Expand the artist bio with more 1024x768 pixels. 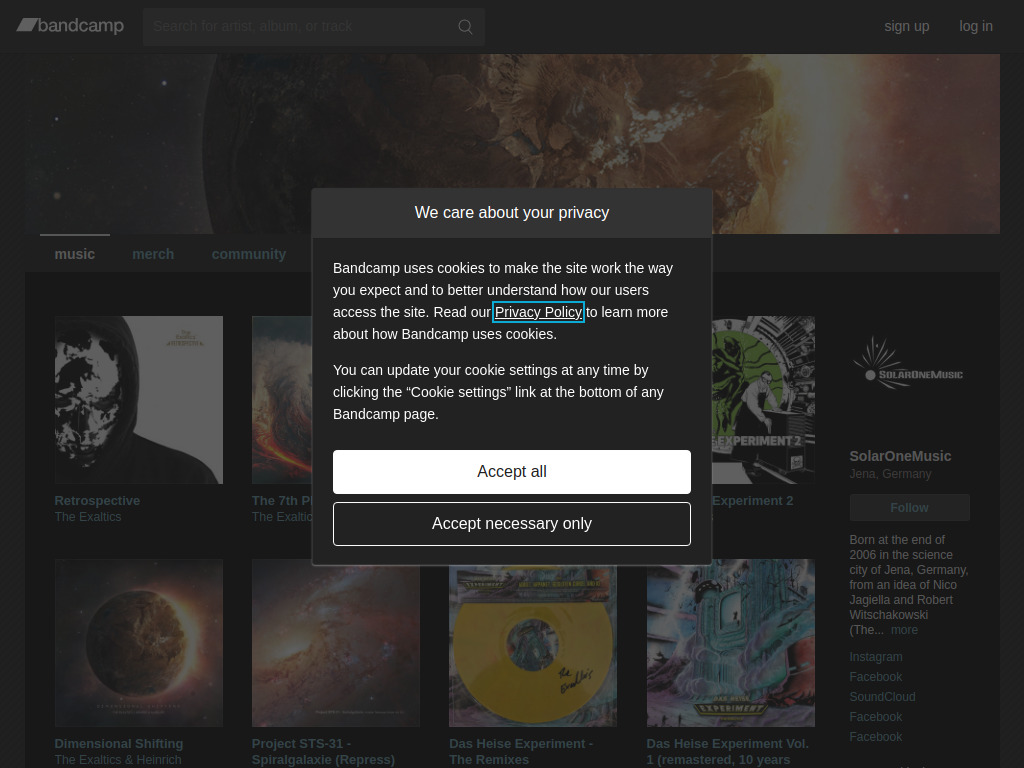(904, 629)
